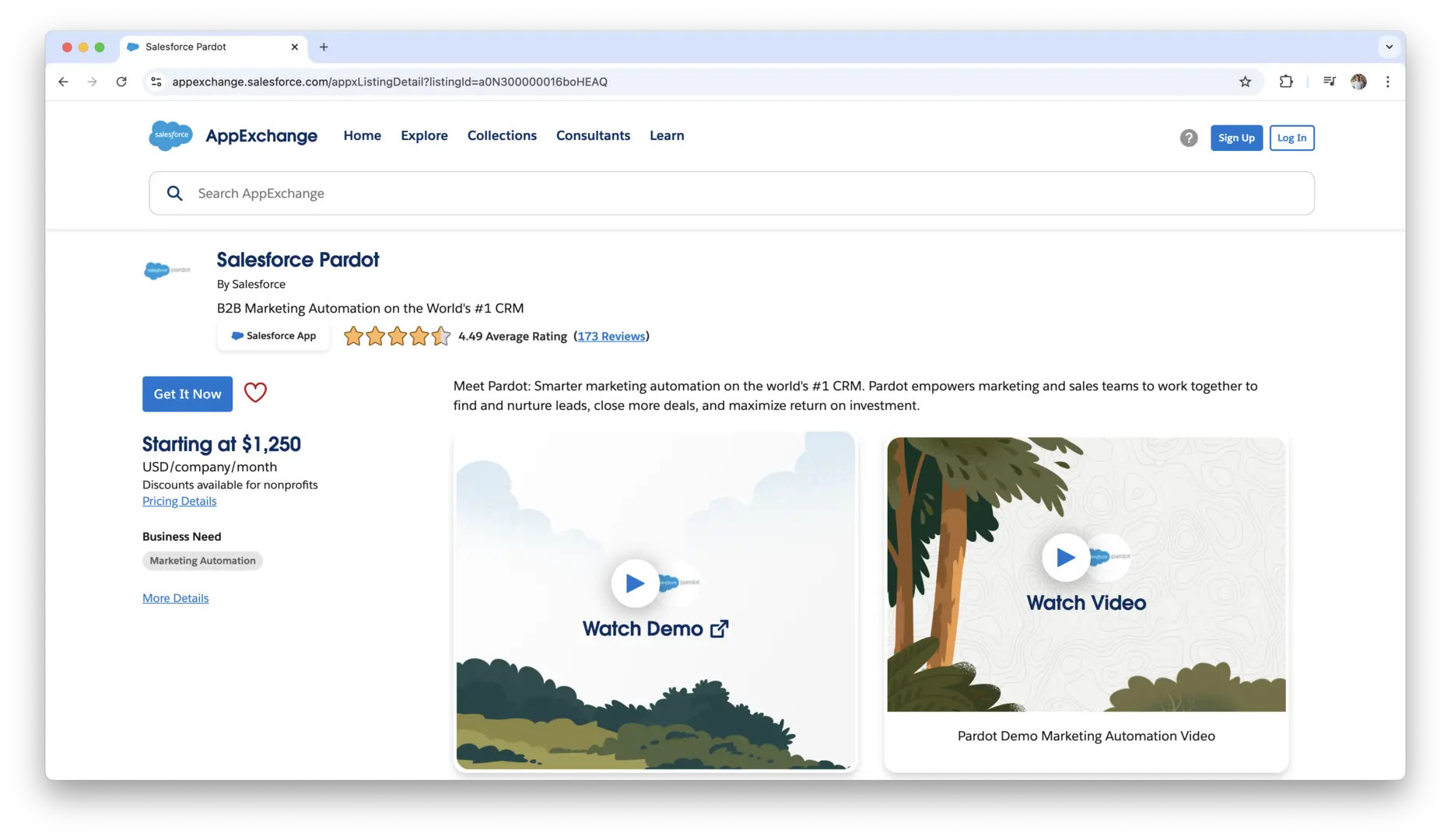Play the Watch Video clip
Image resolution: width=1451 pixels, height=840 pixels.
point(1065,557)
